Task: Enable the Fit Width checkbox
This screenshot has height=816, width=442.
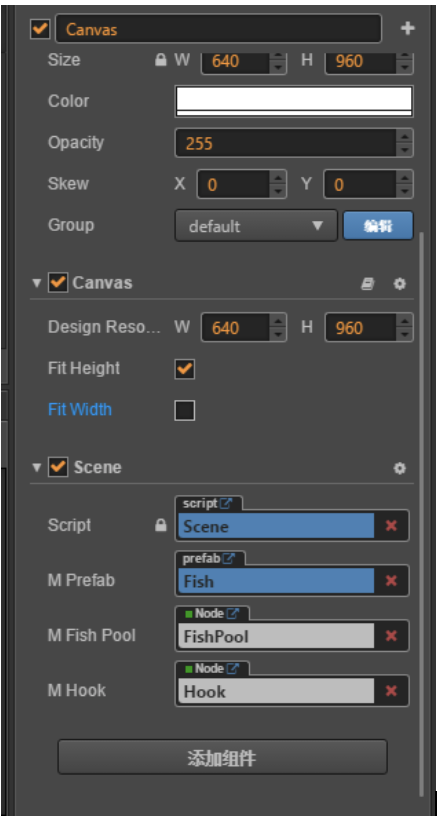Action: point(185,411)
